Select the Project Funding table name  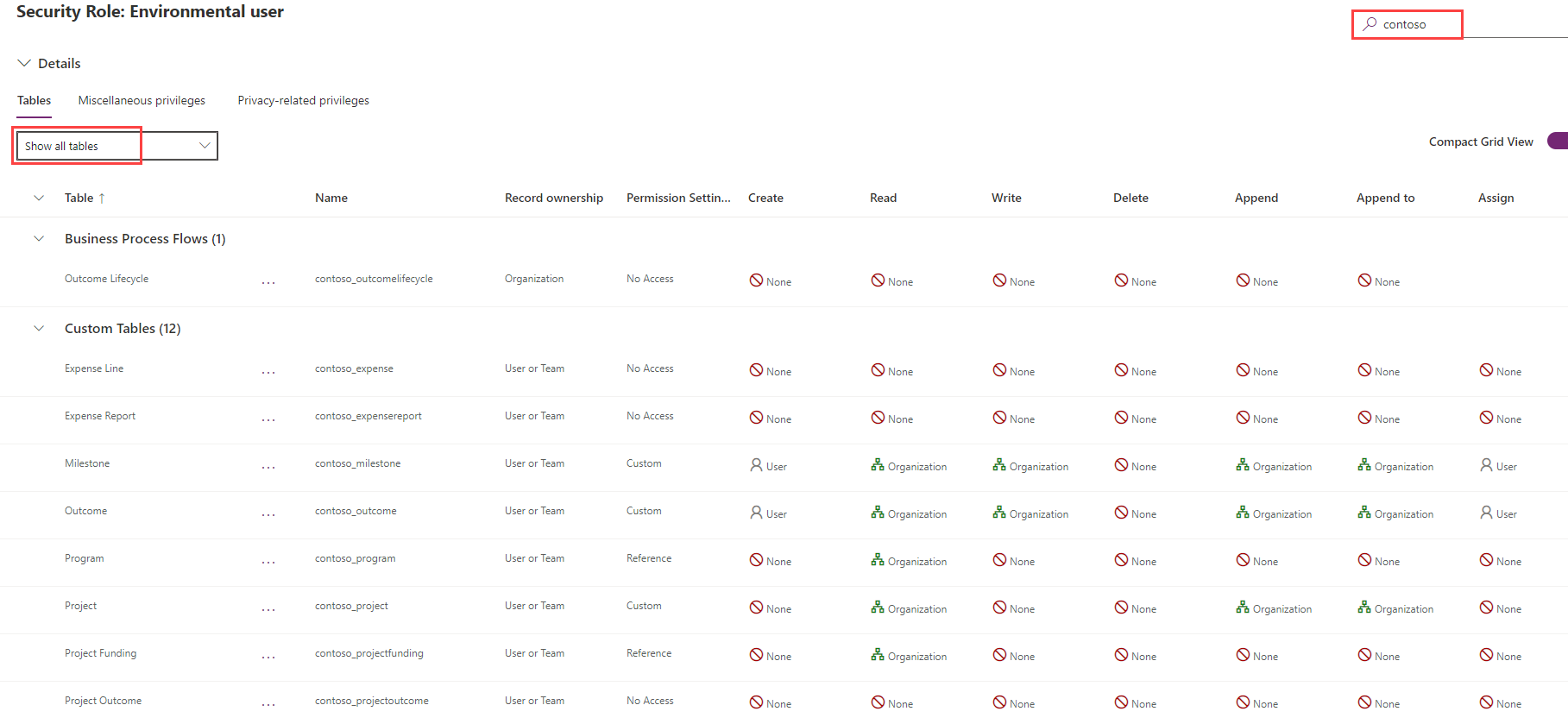[100, 653]
